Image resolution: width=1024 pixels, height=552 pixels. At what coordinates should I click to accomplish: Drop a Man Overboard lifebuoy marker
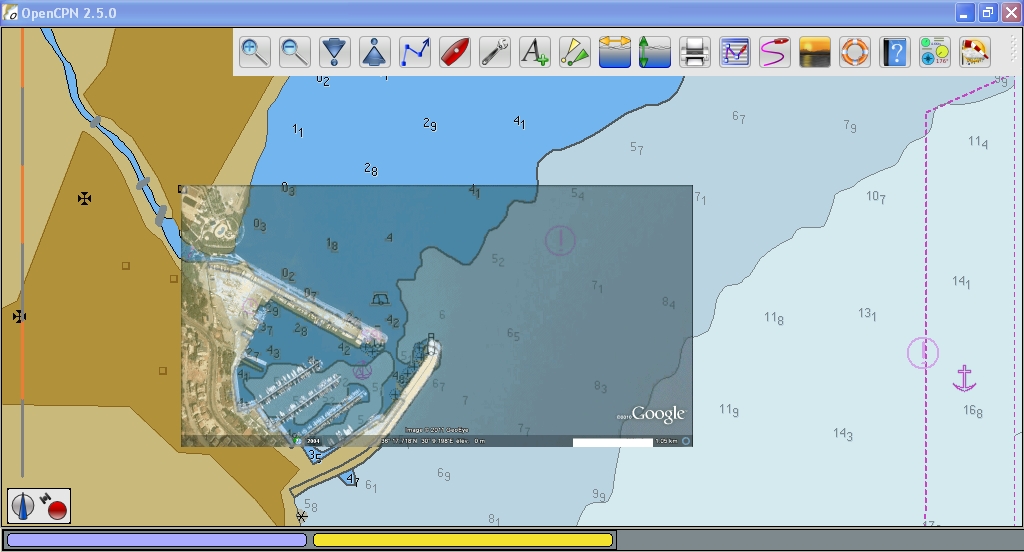click(x=855, y=52)
